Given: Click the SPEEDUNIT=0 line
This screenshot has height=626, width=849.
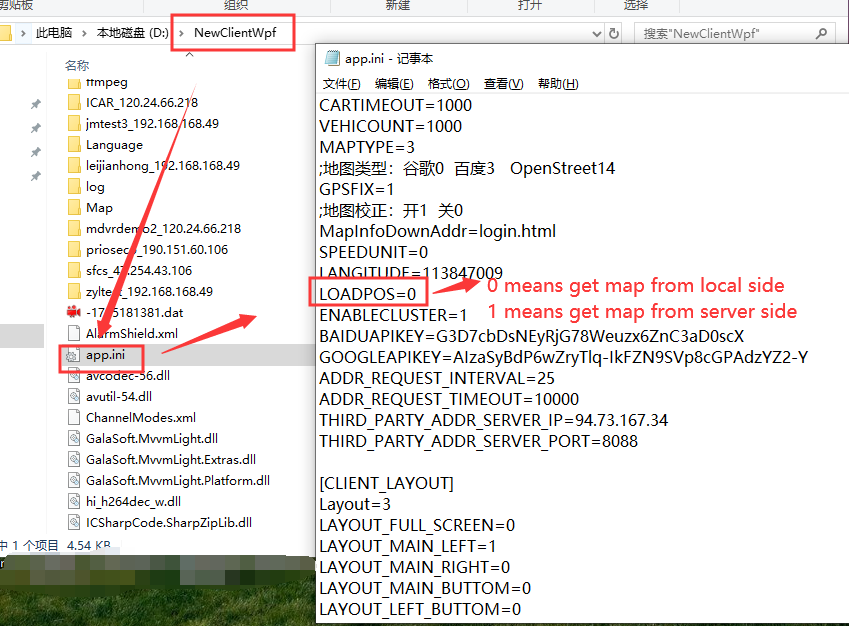Looking at the screenshot, I should (374, 252).
